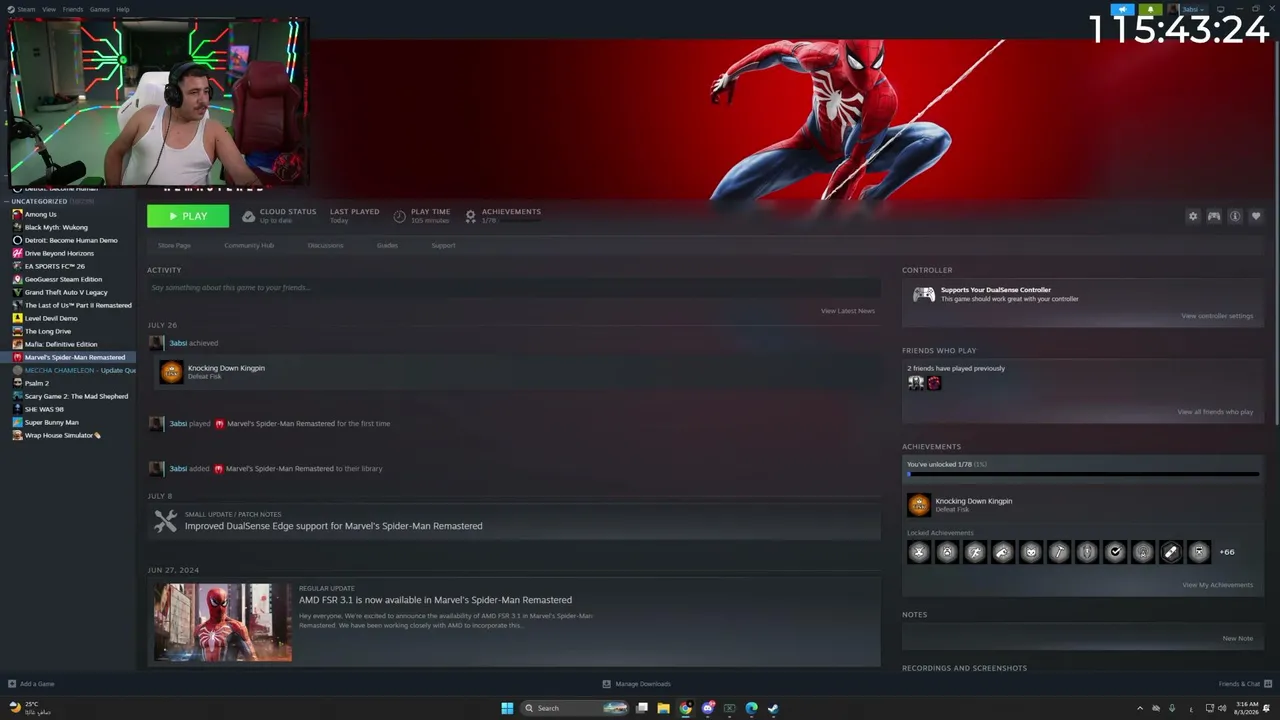Viewport: 1280px width, 720px height.
Task: Open the View menu
Action: (x=49, y=9)
